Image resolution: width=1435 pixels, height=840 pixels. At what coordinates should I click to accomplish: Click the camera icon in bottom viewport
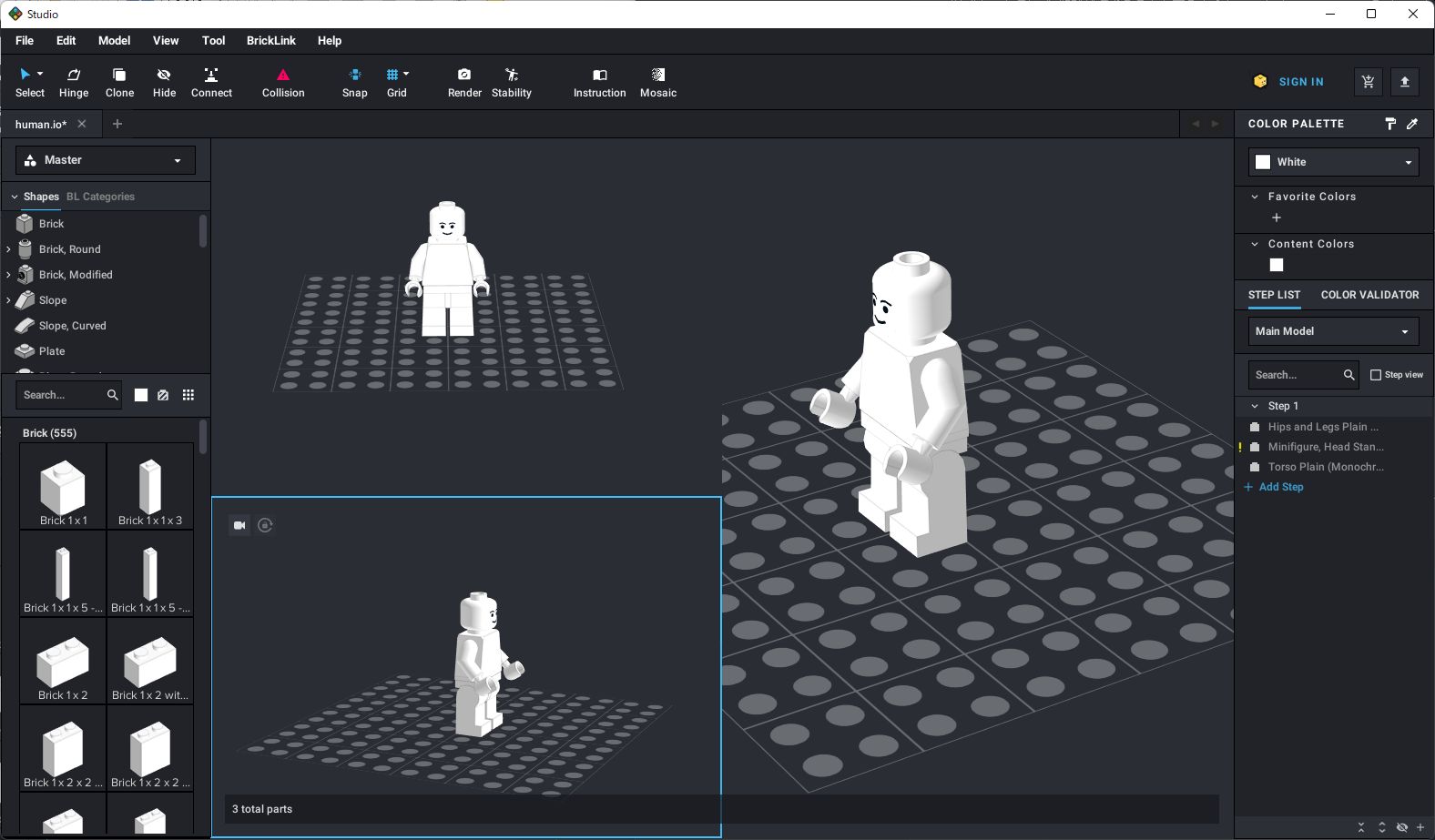[239, 525]
